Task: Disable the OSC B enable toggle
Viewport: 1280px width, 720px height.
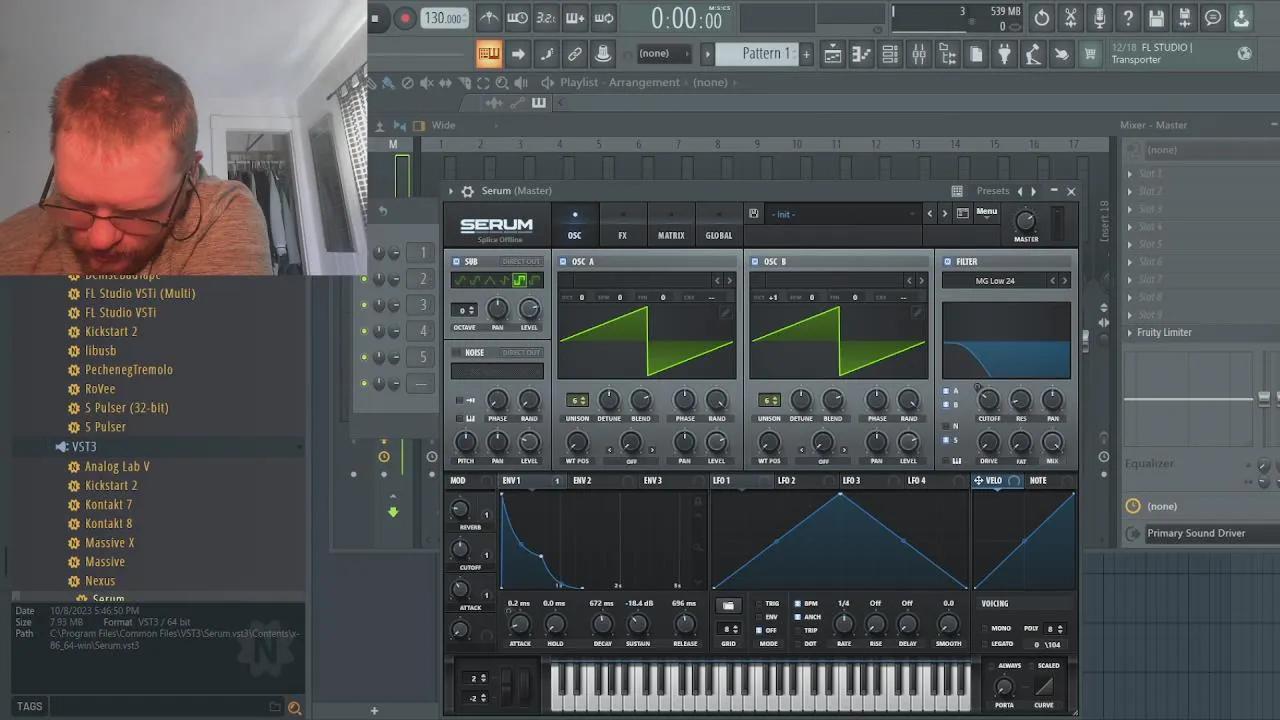Action: pyautogui.click(x=755, y=262)
